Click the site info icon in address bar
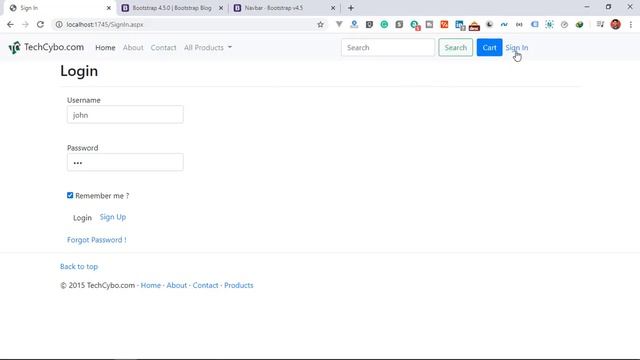 pos(59,24)
